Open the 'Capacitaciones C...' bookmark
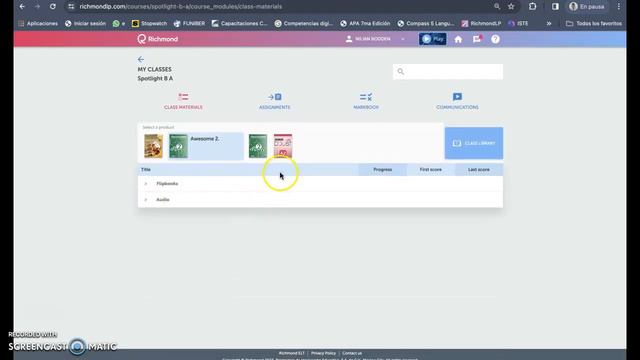640x360 pixels. [x=240, y=24]
